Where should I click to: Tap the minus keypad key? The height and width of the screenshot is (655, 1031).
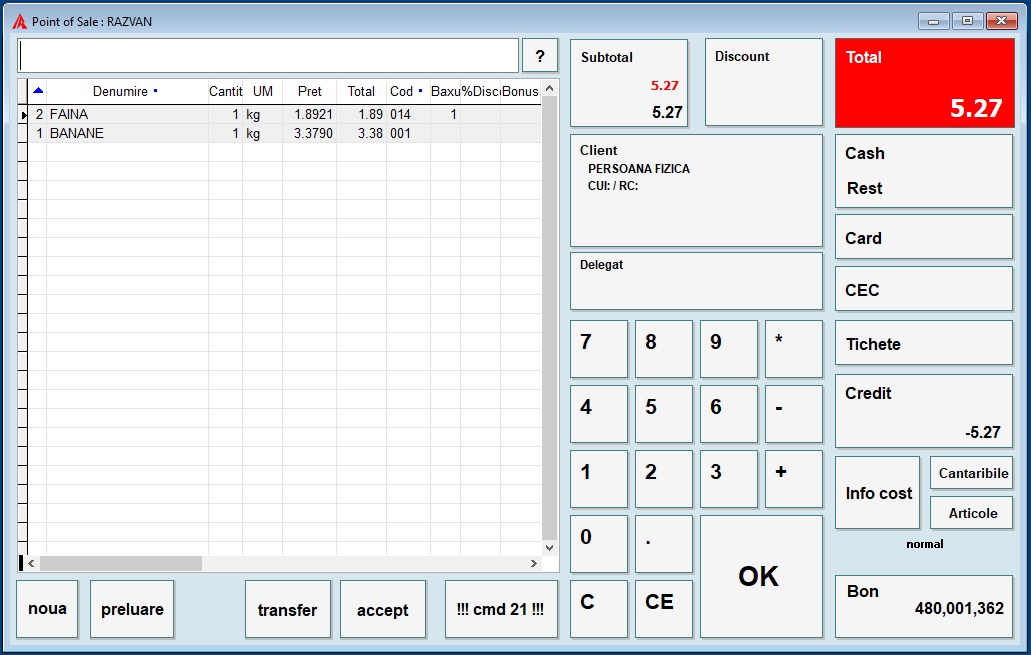(x=794, y=414)
